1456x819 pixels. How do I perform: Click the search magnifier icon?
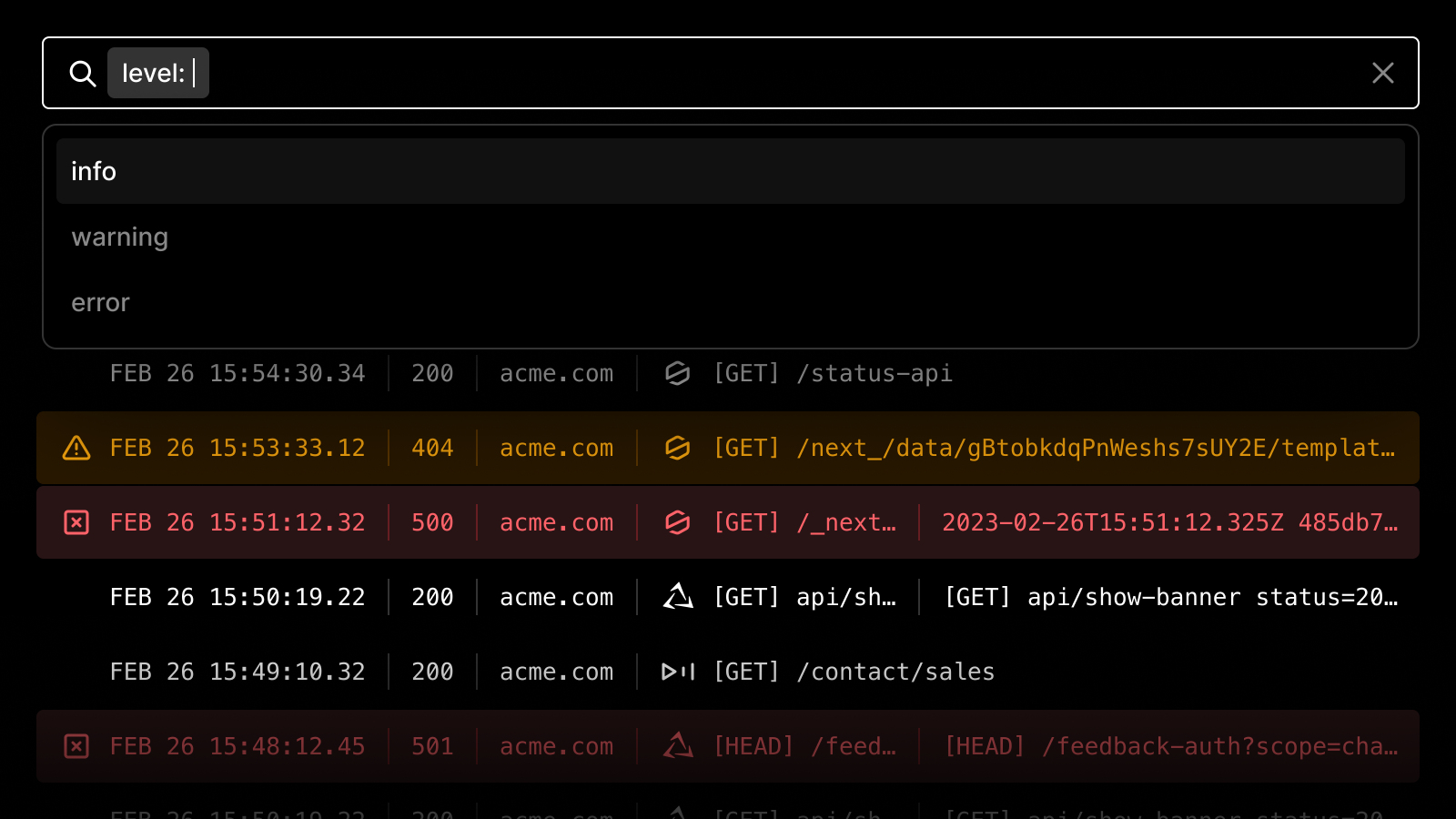pos(83,73)
